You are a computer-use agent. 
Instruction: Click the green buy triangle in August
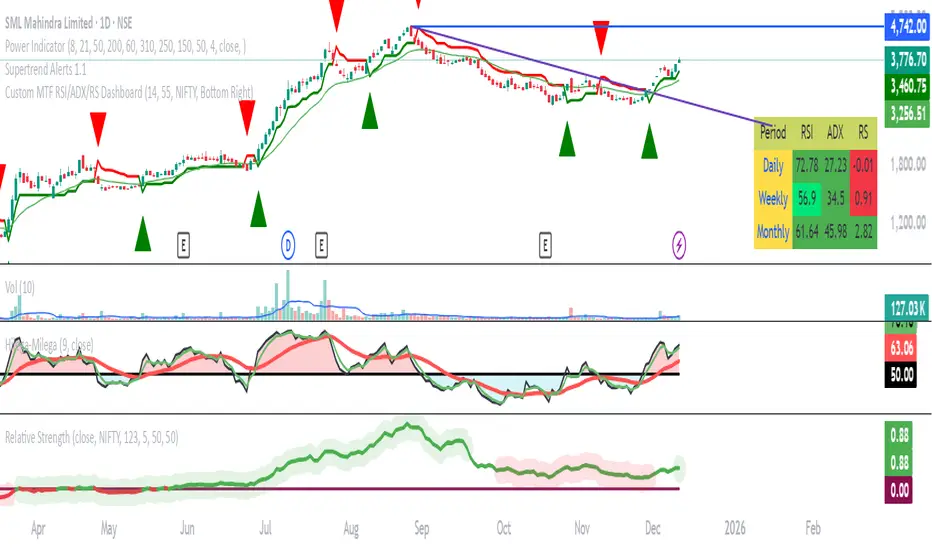pyautogui.click(x=370, y=111)
